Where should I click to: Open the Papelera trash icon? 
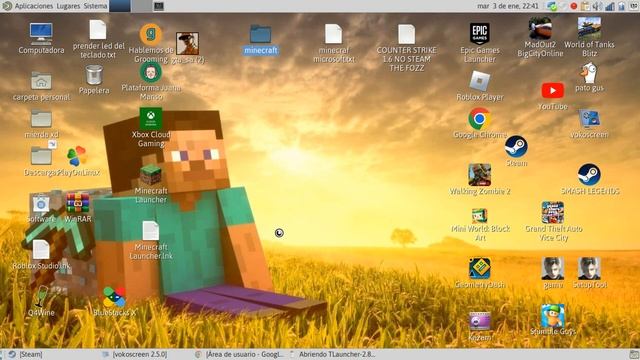[x=94, y=75]
